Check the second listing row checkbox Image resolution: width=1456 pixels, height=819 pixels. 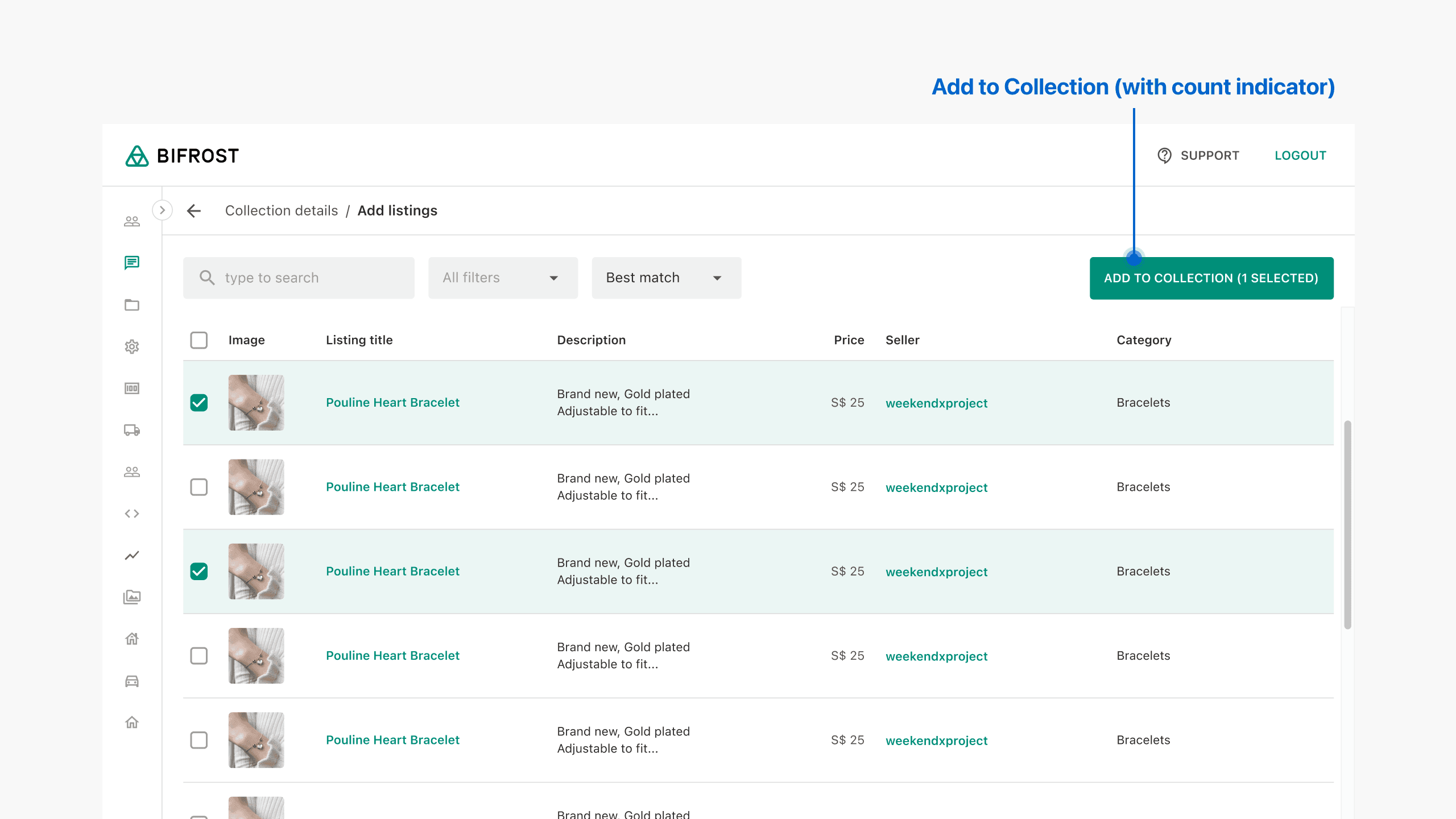199,487
